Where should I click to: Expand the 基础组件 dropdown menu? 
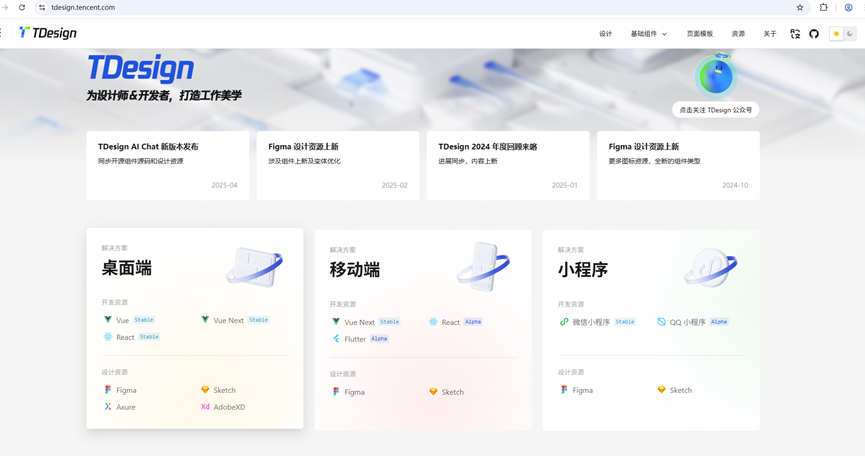click(649, 34)
